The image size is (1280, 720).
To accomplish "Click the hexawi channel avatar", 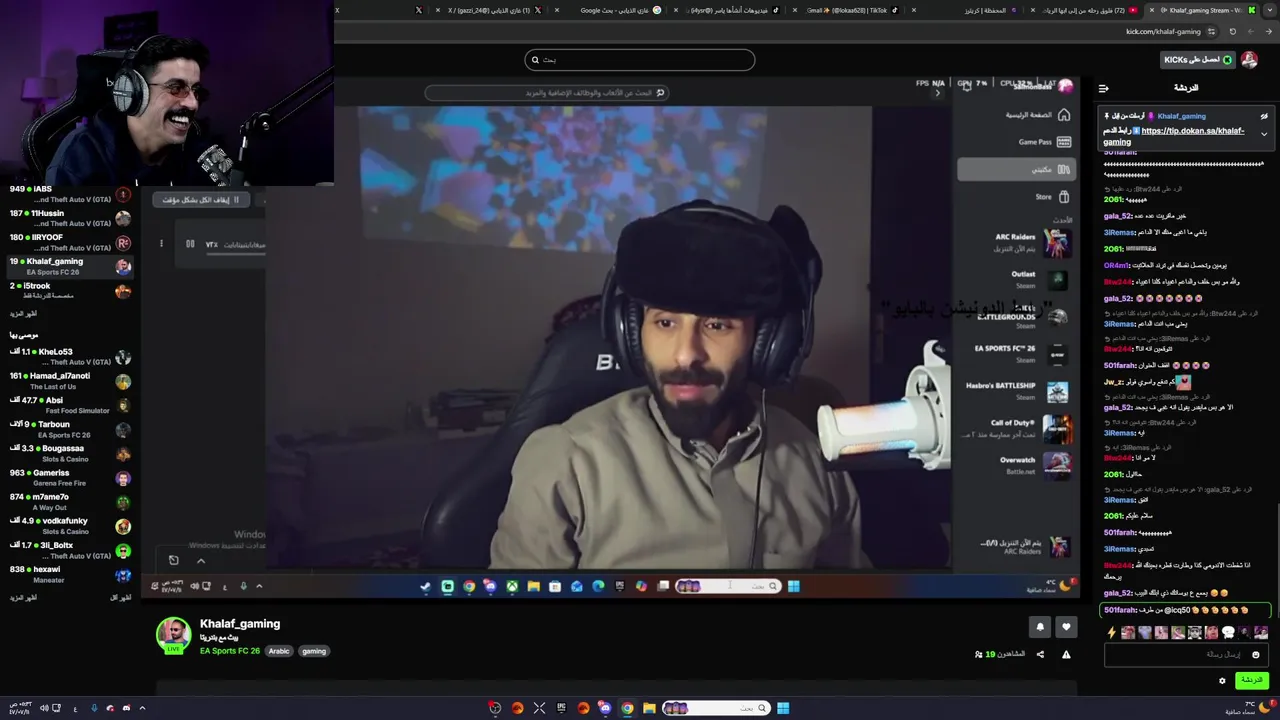I will 123,575.
